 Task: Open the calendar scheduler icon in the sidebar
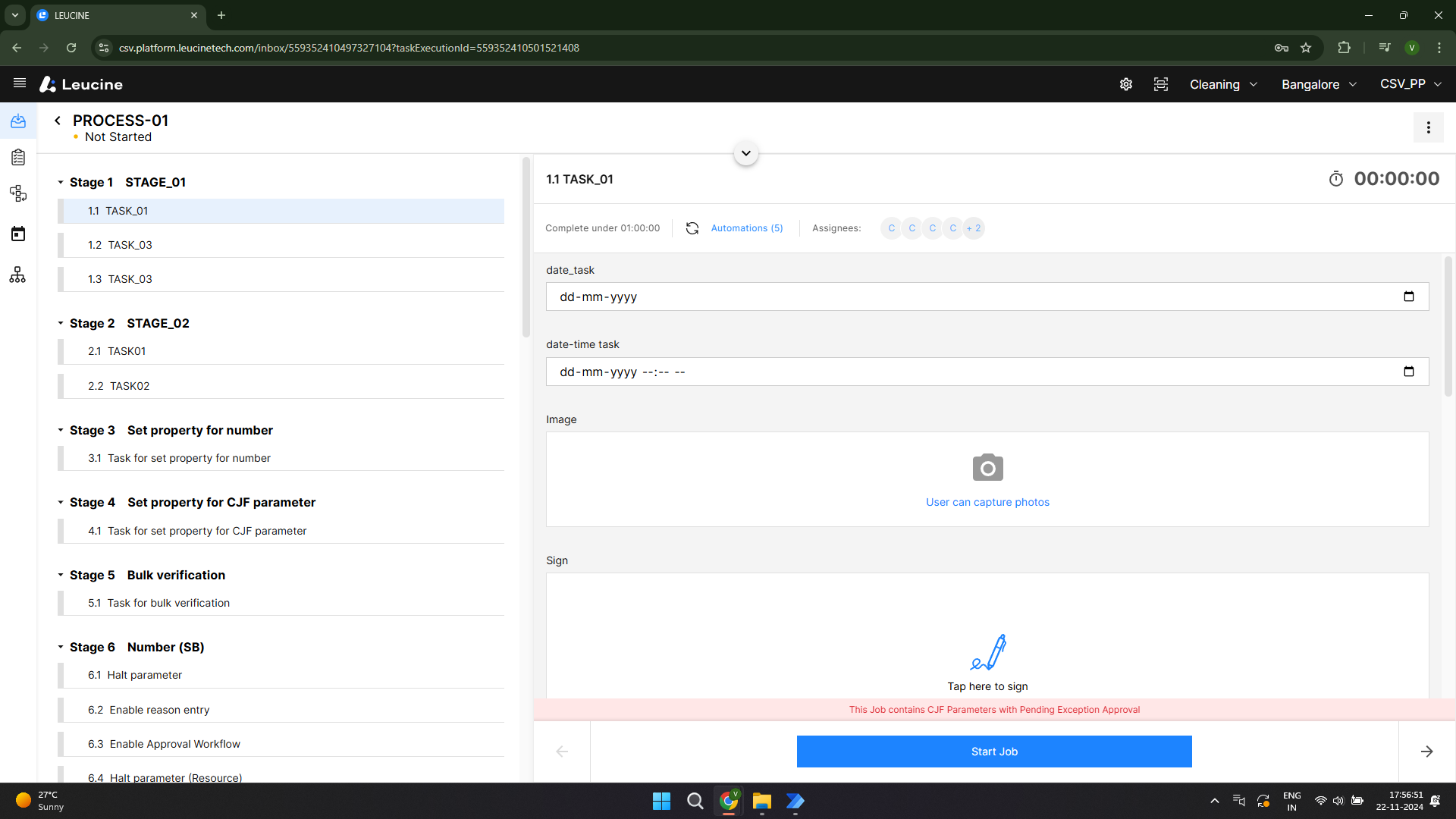pyautogui.click(x=17, y=234)
